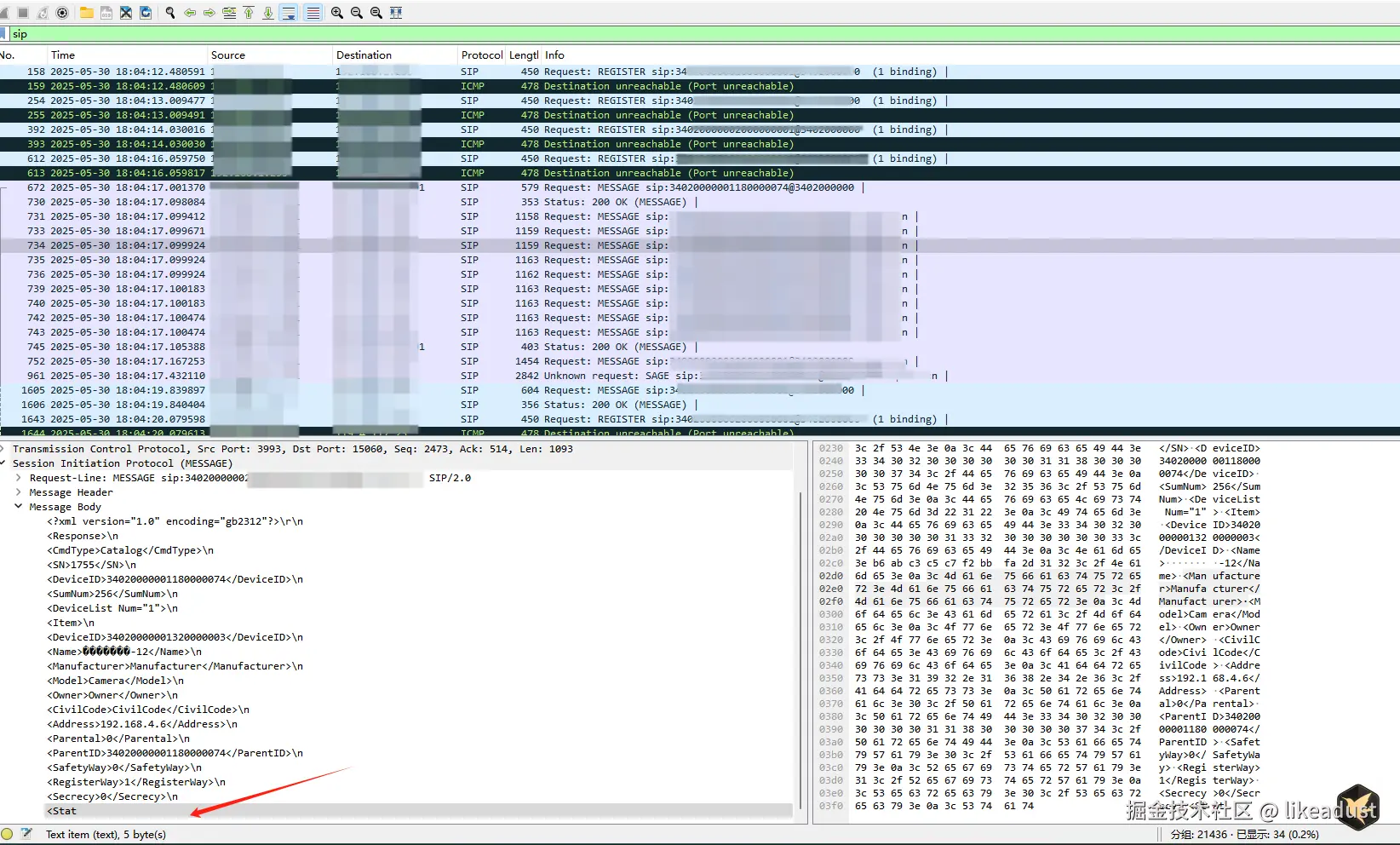Image resolution: width=1400 pixels, height=845 pixels.
Task: Click the find packet magnifier icon
Action: pos(170,13)
